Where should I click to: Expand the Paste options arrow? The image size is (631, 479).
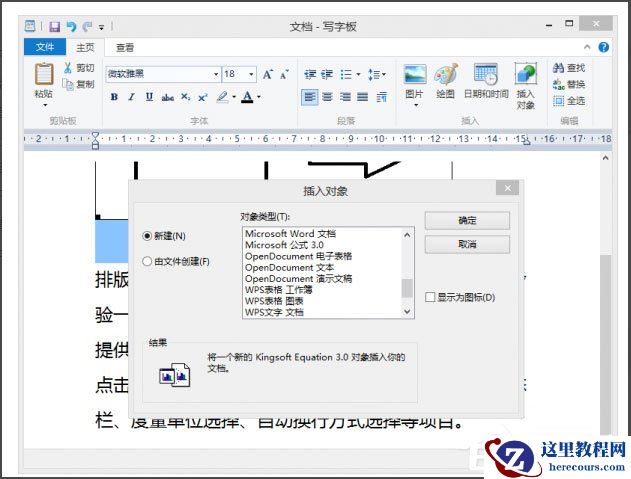[x=45, y=105]
